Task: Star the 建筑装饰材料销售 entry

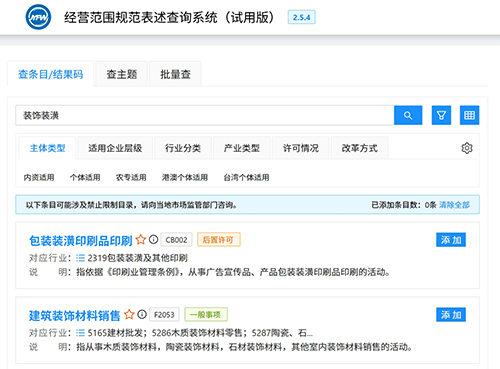Action: pyautogui.click(x=129, y=315)
